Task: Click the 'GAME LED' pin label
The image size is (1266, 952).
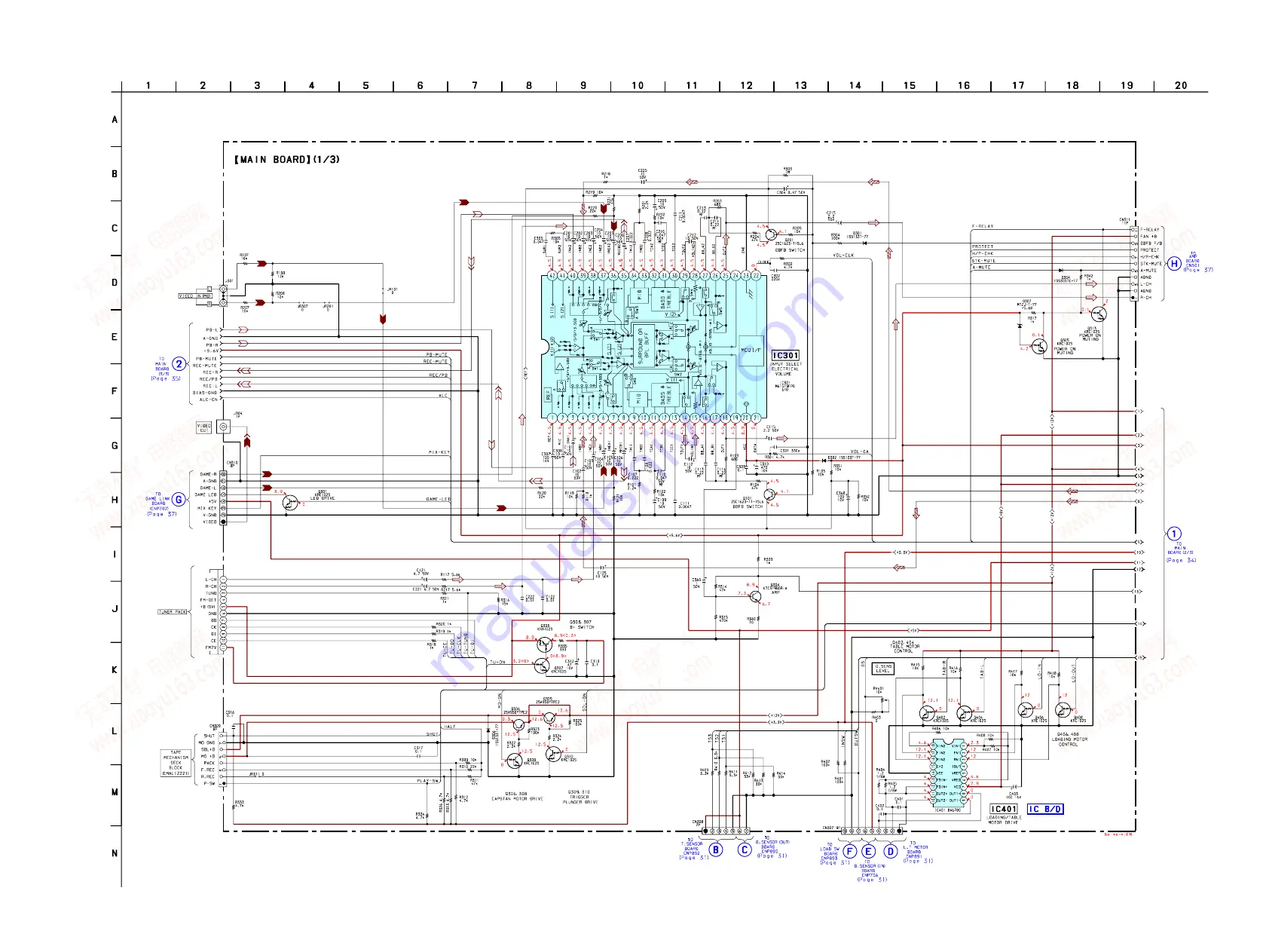Action: pyautogui.click(x=206, y=494)
